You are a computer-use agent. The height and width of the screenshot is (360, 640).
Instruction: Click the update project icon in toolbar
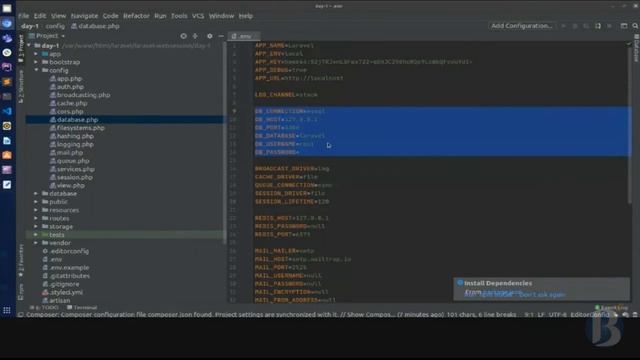[598, 26]
